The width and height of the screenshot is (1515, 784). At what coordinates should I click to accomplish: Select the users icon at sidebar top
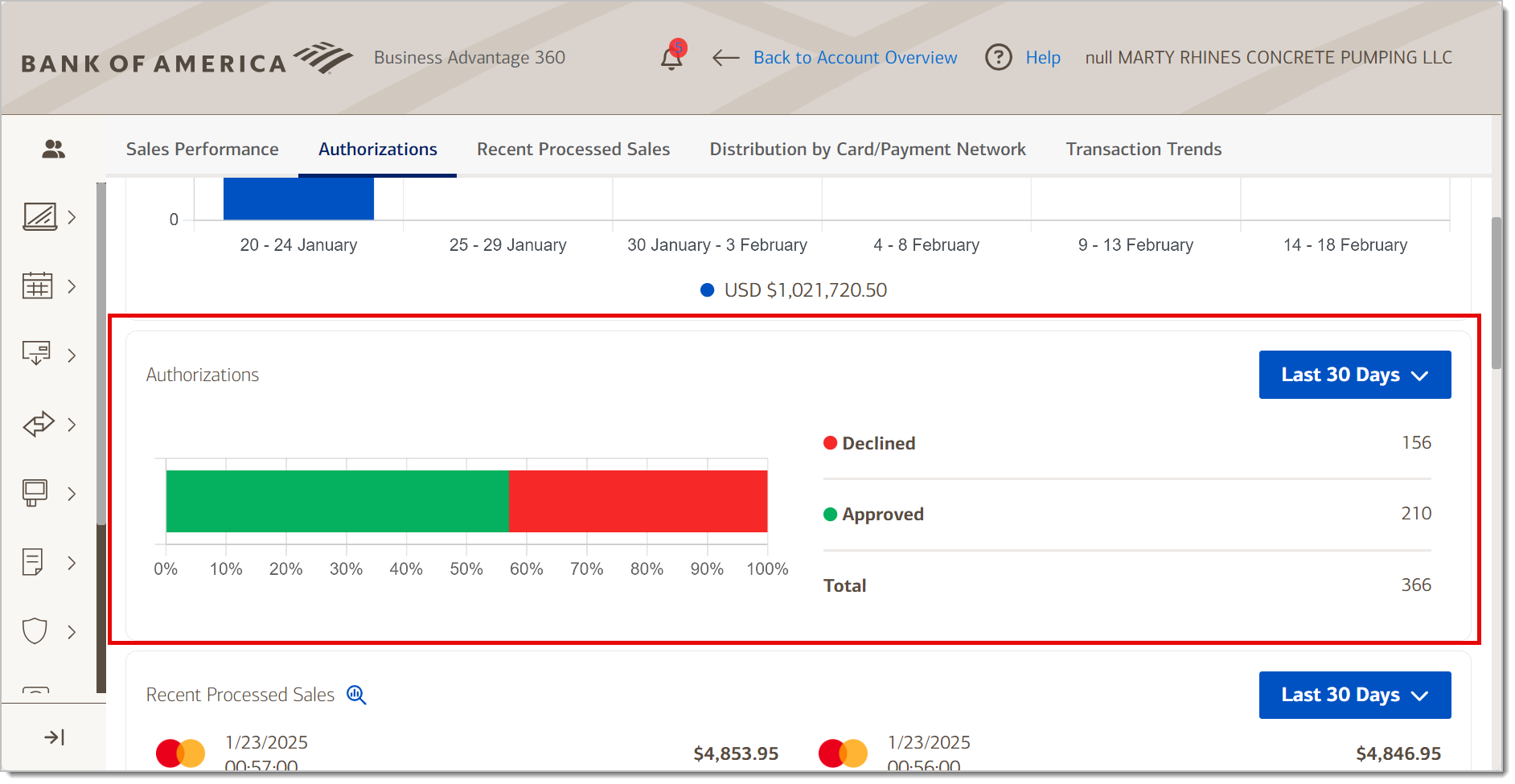coord(53,149)
